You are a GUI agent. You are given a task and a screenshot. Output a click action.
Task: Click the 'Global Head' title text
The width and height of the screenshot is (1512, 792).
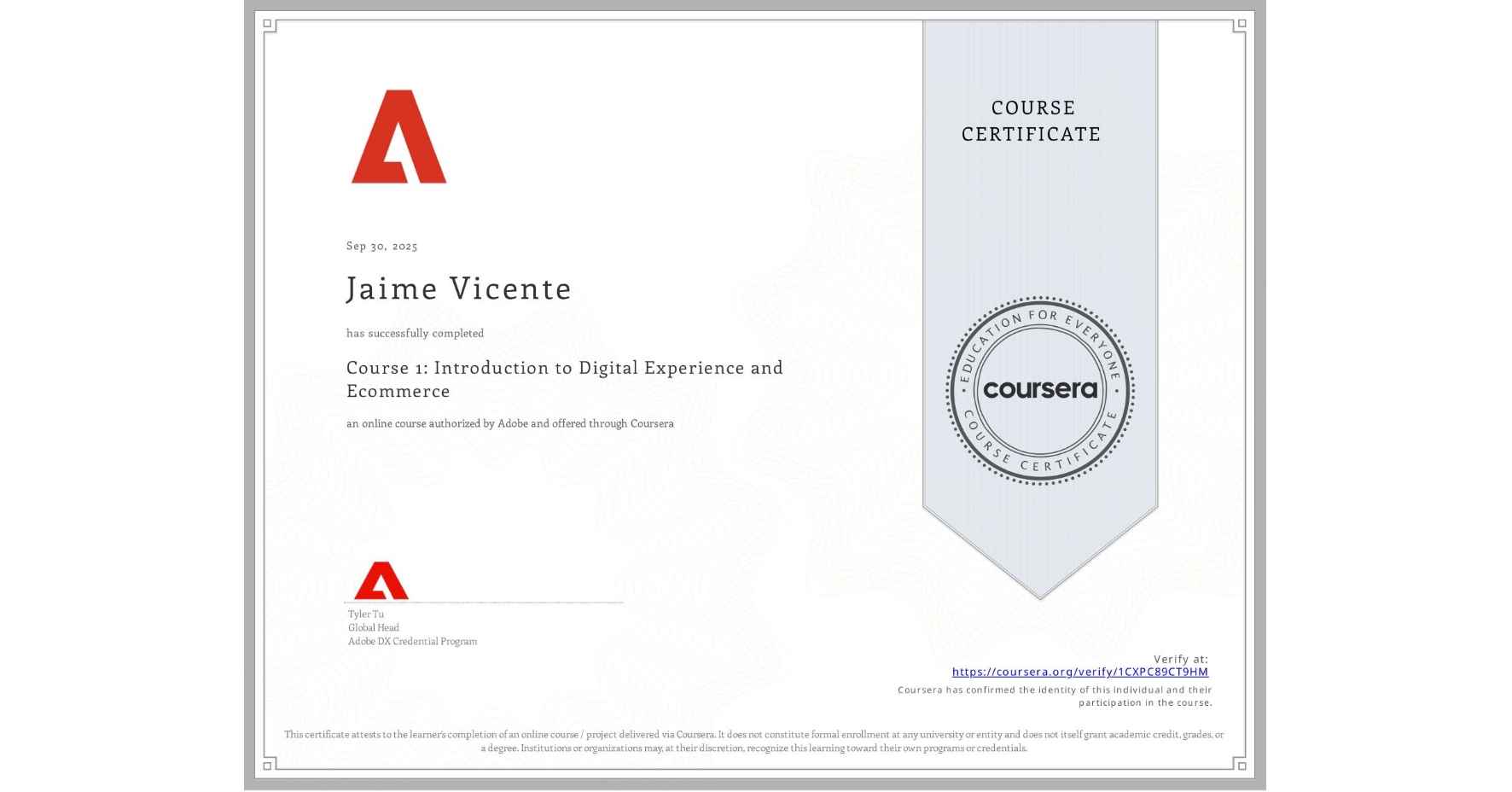click(x=373, y=627)
